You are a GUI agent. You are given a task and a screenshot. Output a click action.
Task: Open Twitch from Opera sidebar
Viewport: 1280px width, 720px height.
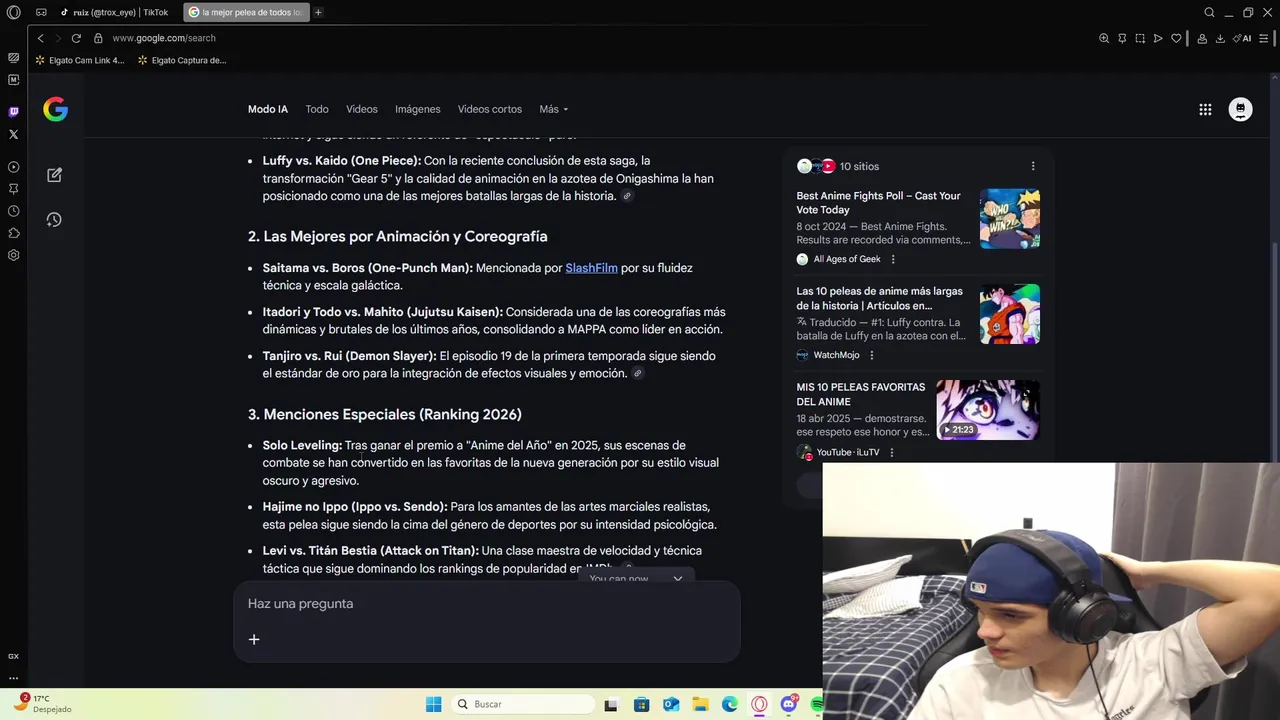(13, 112)
